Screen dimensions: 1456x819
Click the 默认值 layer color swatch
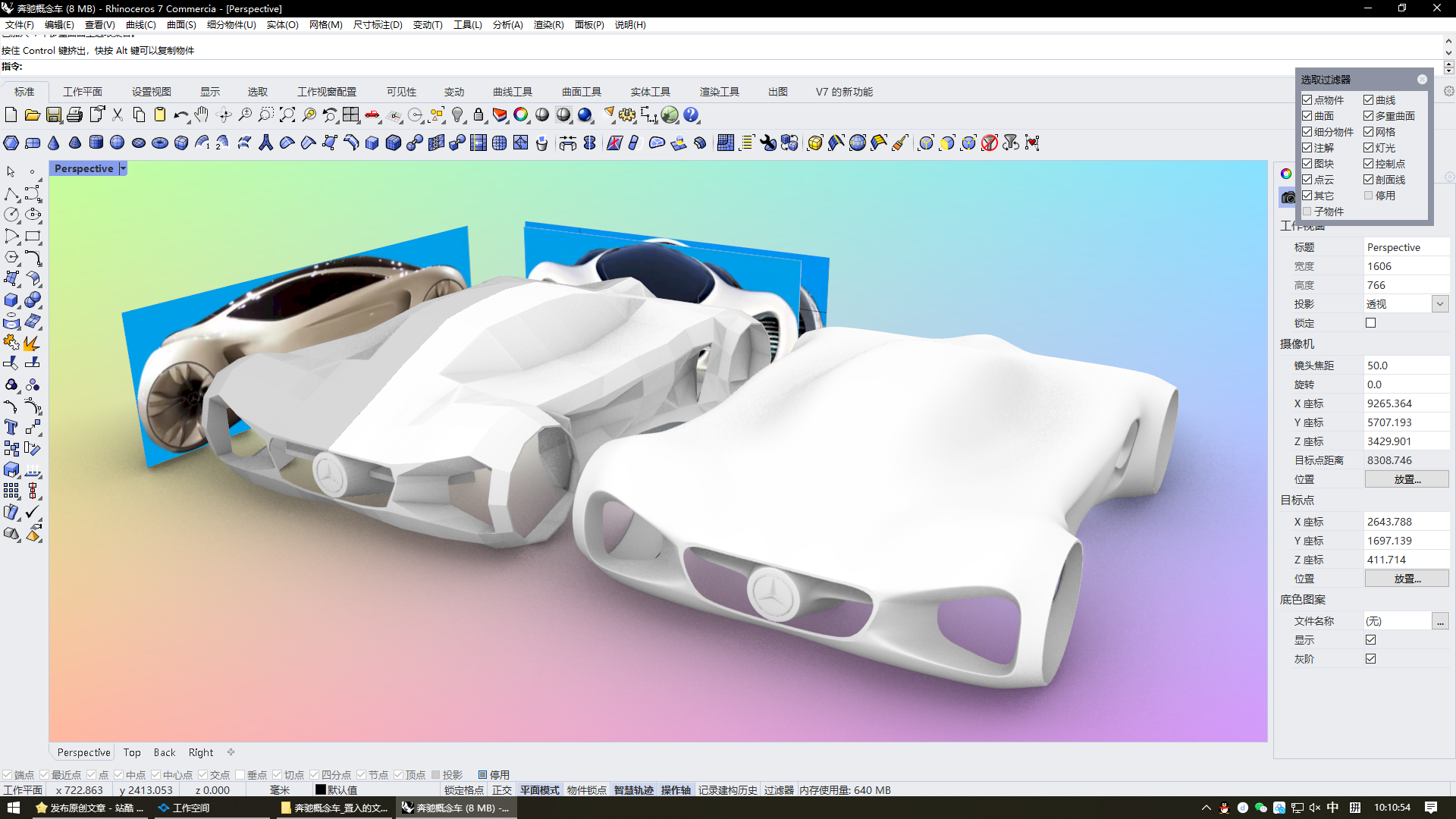(x=321, y=790)
